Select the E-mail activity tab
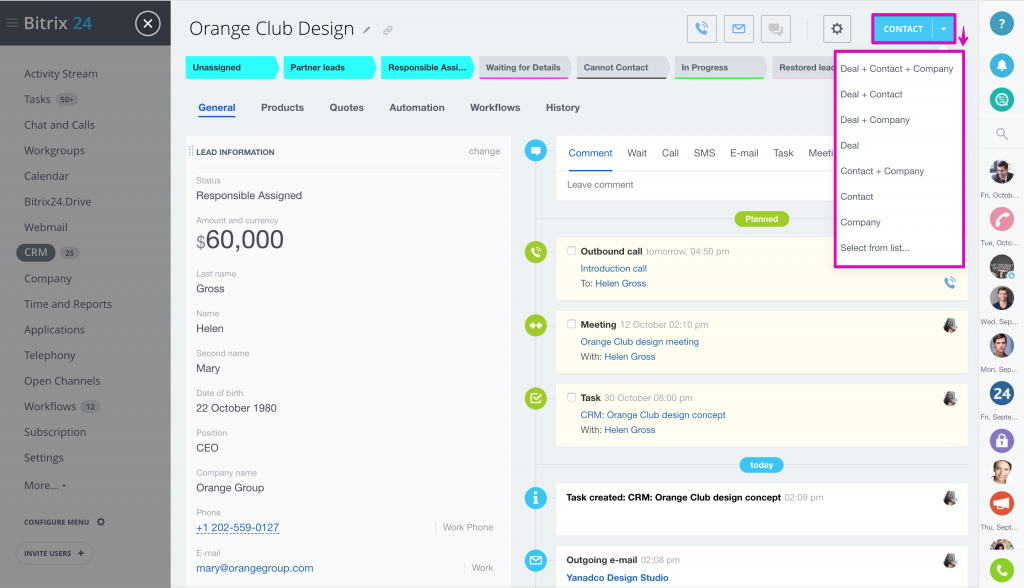The height and width of the screenshot is (588, 1024). 744,153
